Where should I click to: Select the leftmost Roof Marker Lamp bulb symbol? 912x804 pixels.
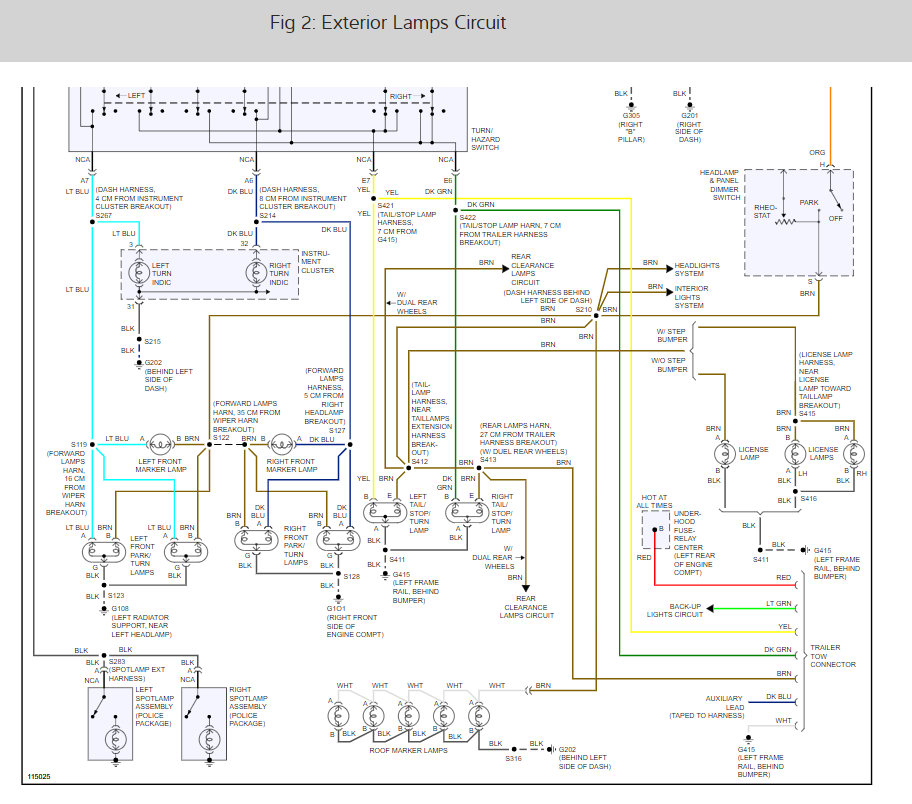point(338,716)
